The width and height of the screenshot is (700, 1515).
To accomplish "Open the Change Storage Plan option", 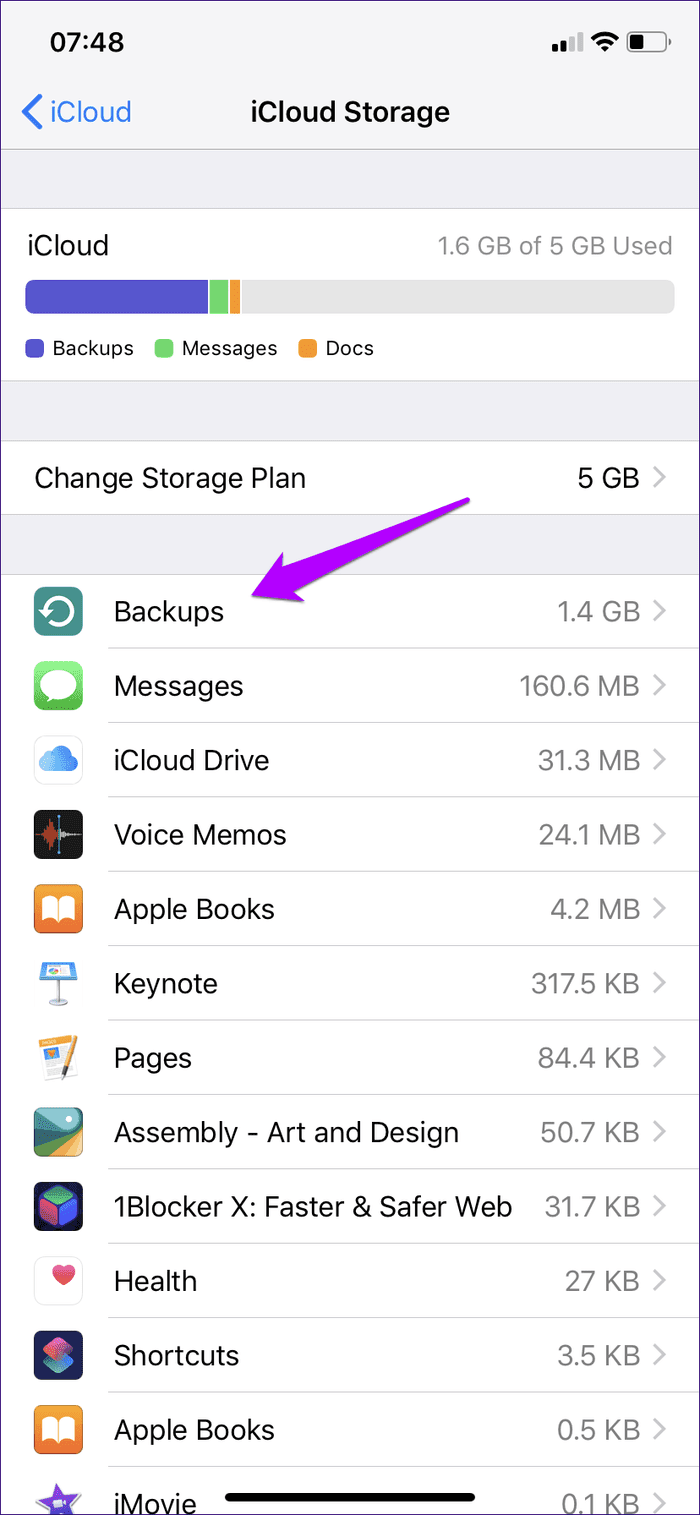I will tap(170, 478).
